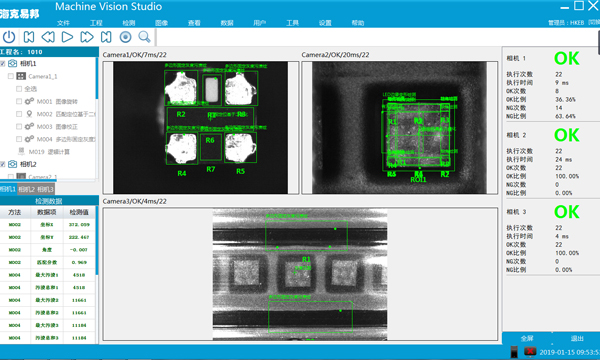Open the 工具 menu
Viewport: 600px width, 360px height.
click(292, 23)
